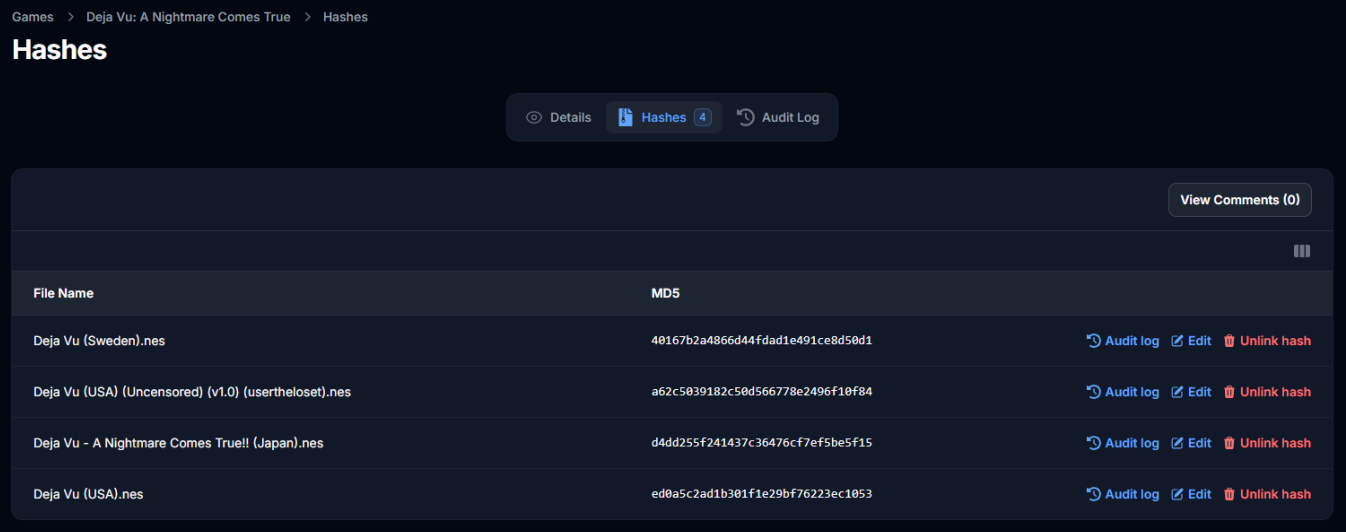Image resolution: width=1346 pixels, height=532 pixels.
Task: Open Audit log for Deja Vu (USA).nes
Action: tap(1122, 494)
